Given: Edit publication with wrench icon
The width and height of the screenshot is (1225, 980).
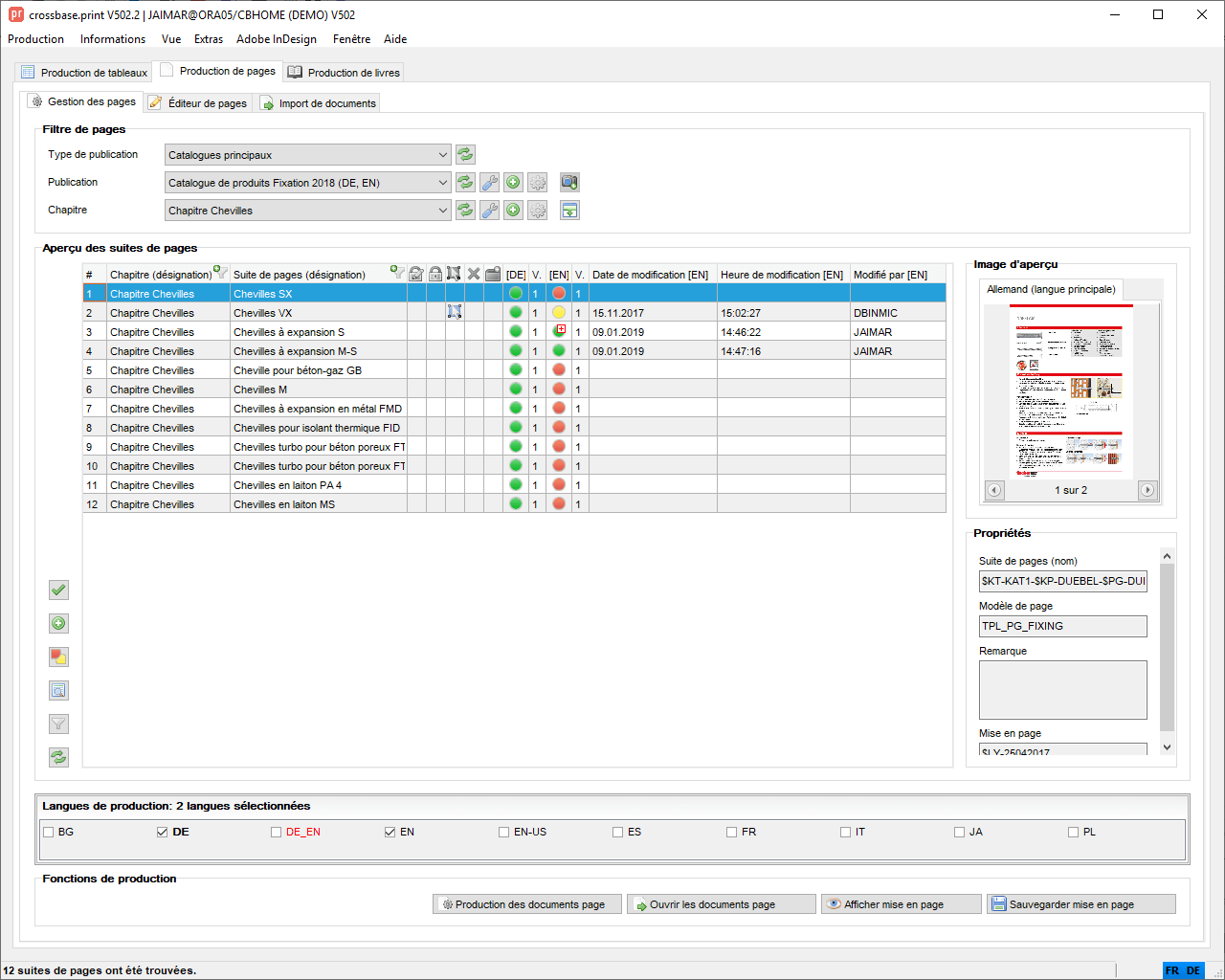Looking at the screenshot, I should click(489, 182).
